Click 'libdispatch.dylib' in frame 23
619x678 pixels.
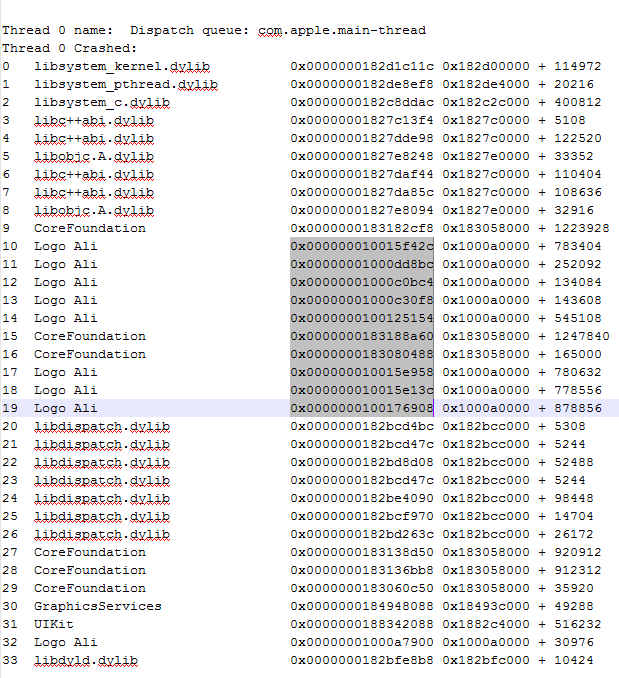[x=102, y=480]
